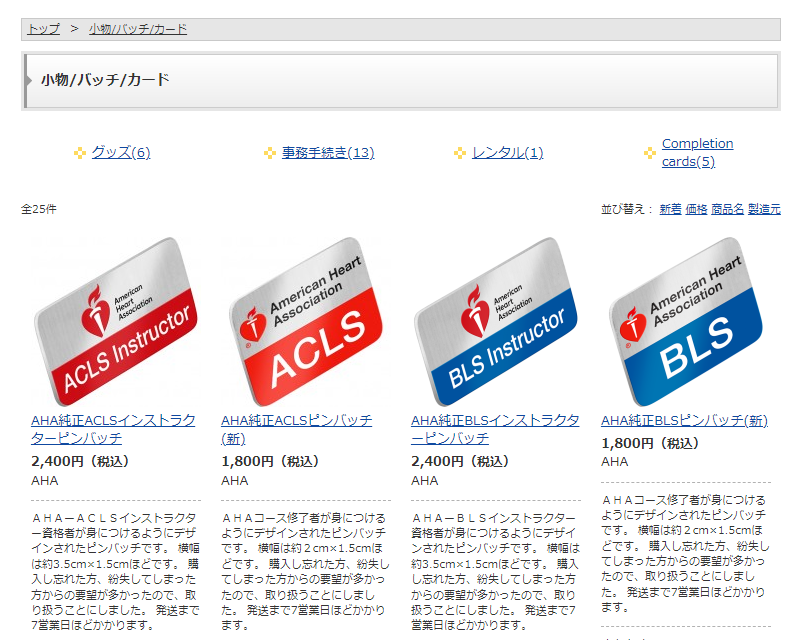
Task: Open Completion cards(5) subcategory
Action: [x=697, y=152]
